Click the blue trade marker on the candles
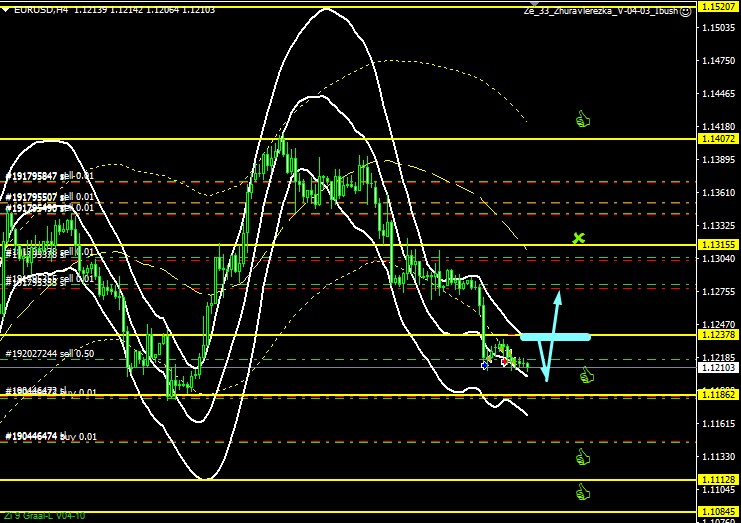Image resolution: width=741 pixels, height=523 pixels. (x=485, y=365)
